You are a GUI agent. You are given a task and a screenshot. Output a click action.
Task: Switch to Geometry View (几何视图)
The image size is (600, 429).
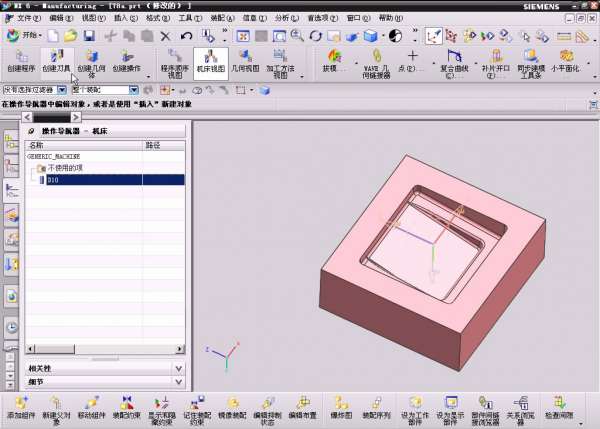tap(245, 61)
